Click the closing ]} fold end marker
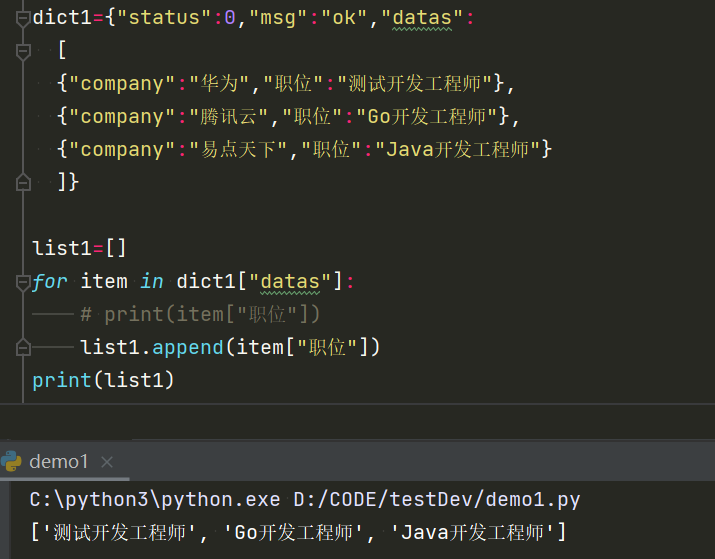This screenshot has height=559, width=715. tap(23, 182)
